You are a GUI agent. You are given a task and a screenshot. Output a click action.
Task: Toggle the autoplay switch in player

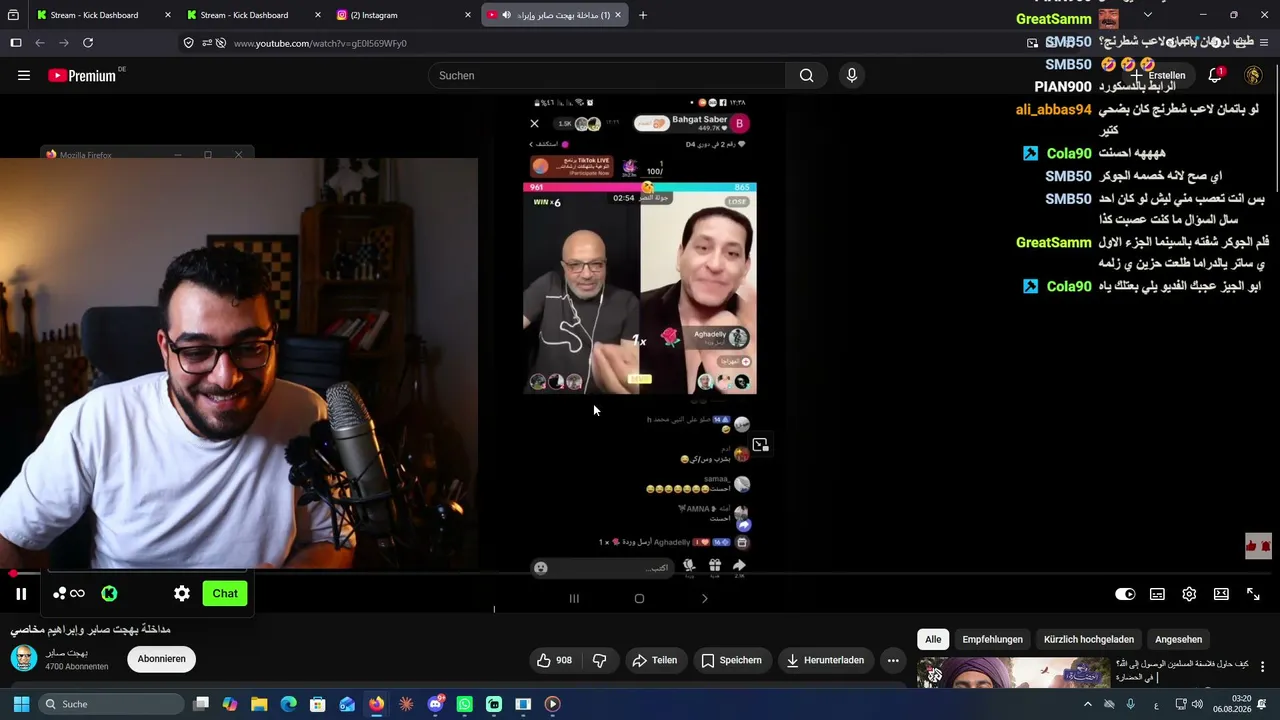1125,594
